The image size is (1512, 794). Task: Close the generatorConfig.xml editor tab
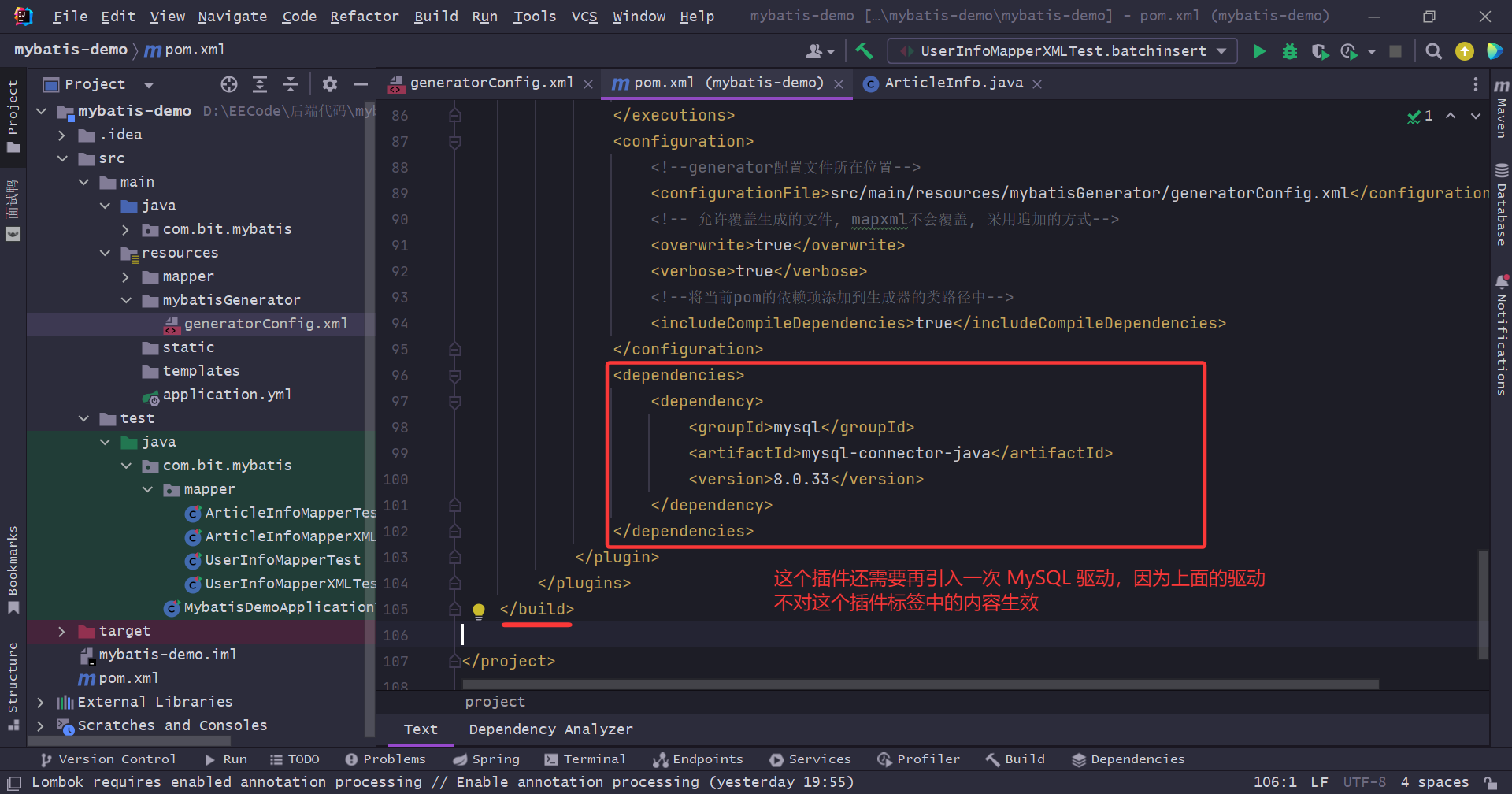click(x=588, y=84)
